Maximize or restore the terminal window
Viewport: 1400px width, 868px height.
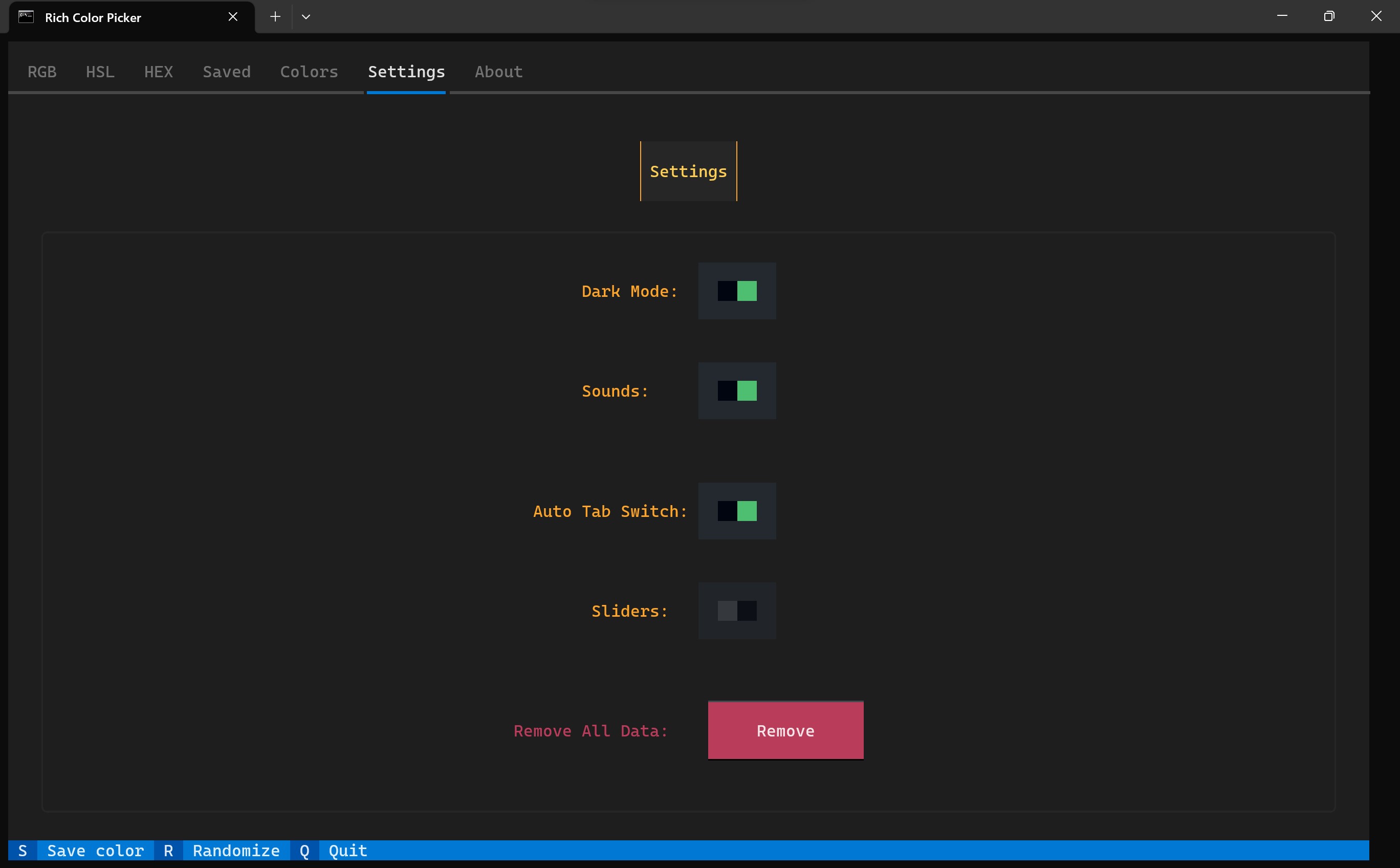1329,16
